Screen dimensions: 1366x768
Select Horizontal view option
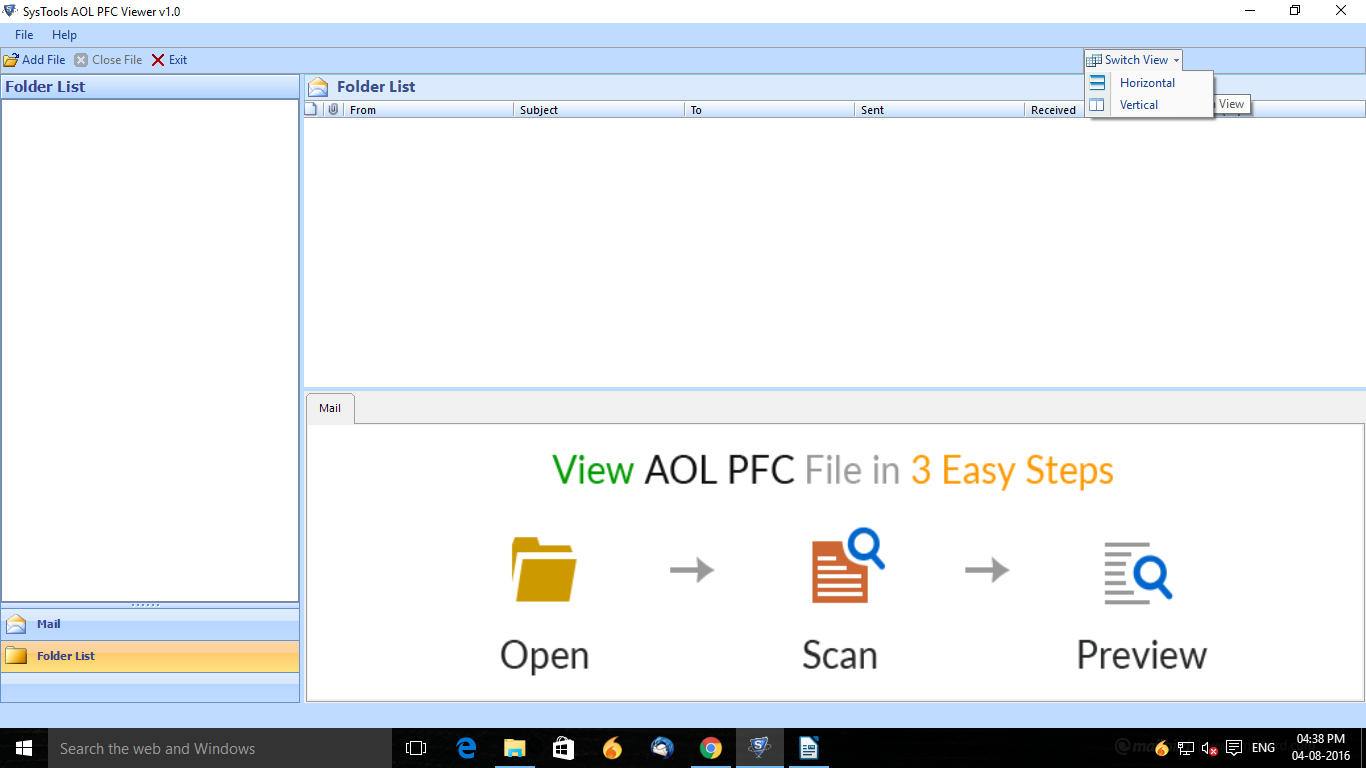click(x=1147, y=83)
